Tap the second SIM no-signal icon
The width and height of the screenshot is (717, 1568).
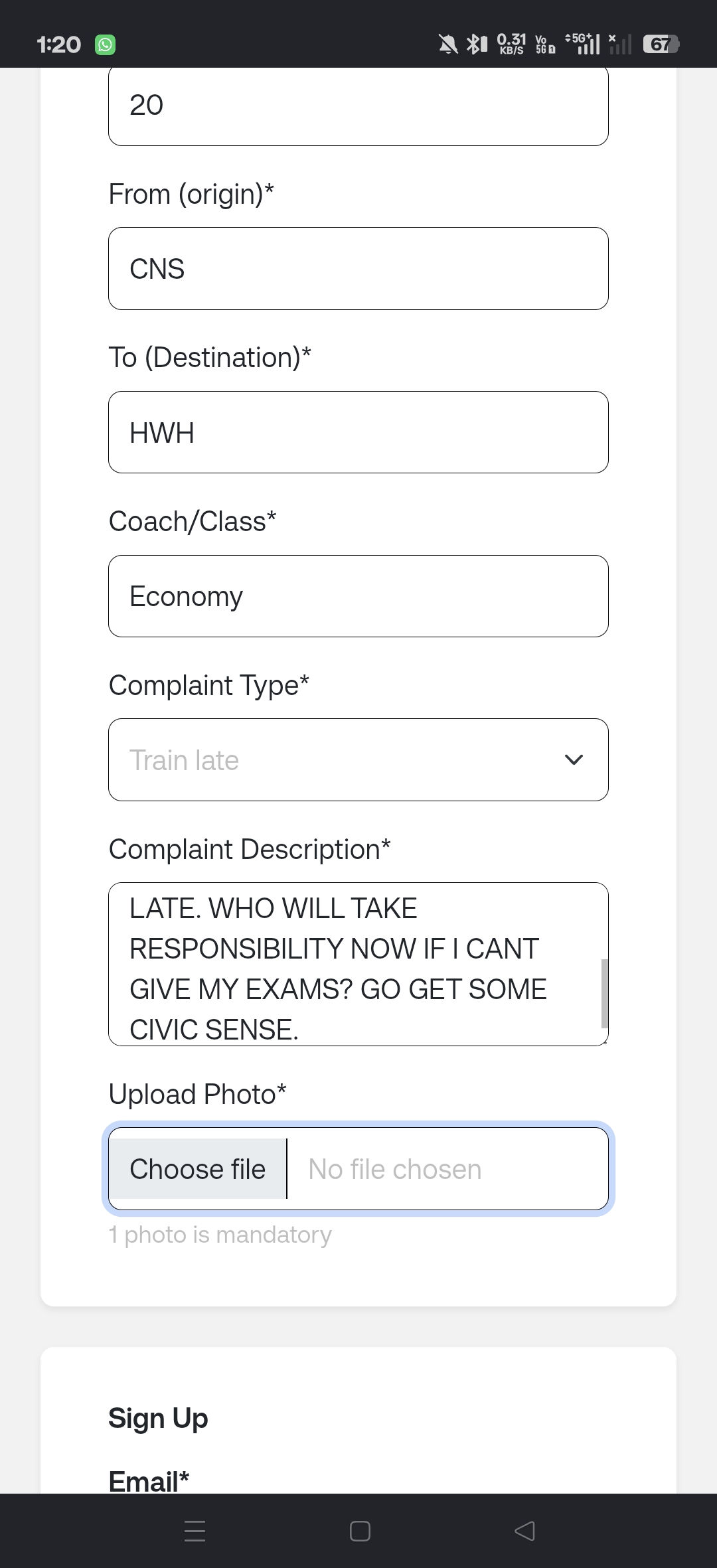619,44
